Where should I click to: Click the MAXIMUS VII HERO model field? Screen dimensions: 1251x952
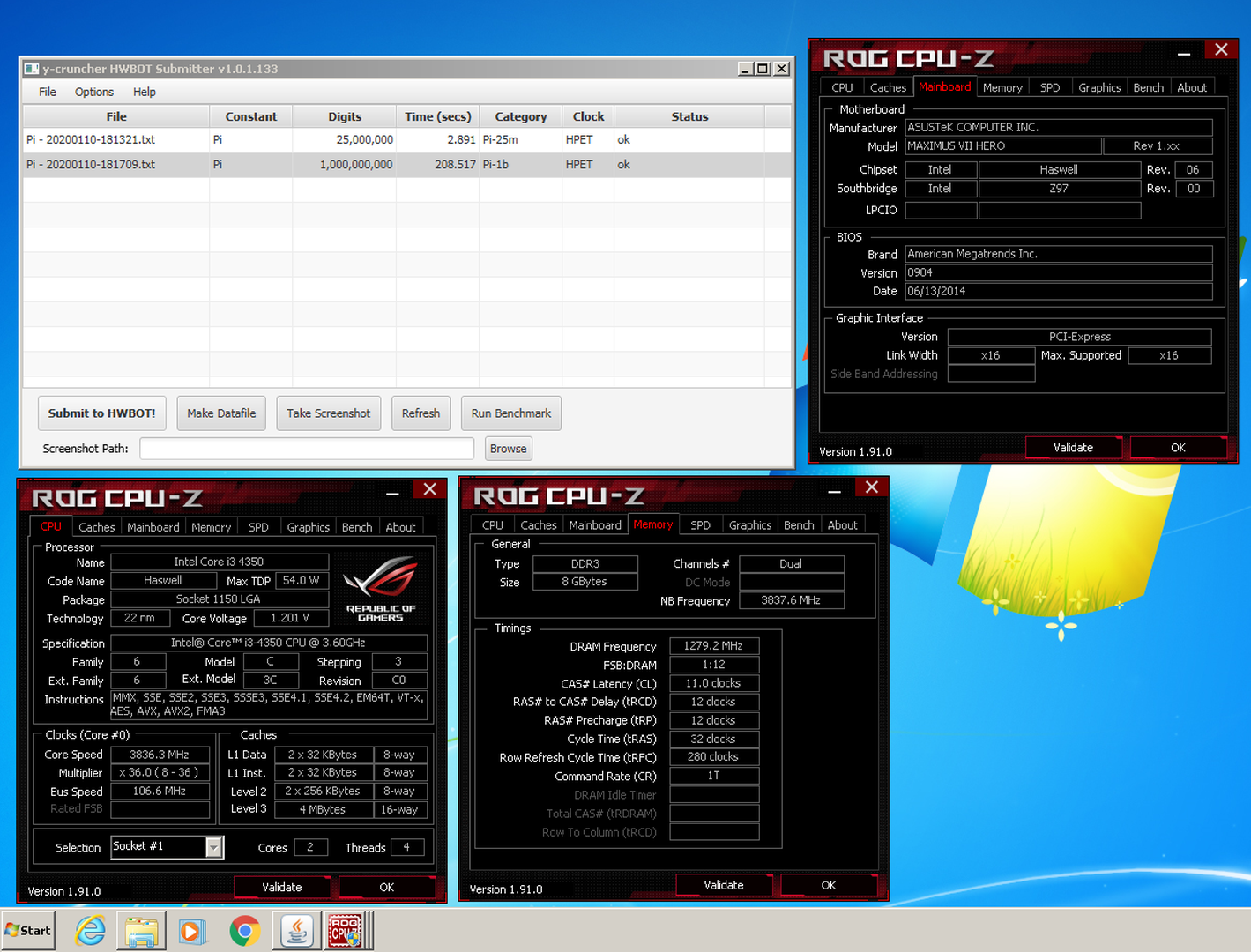tap(1002, 146)
